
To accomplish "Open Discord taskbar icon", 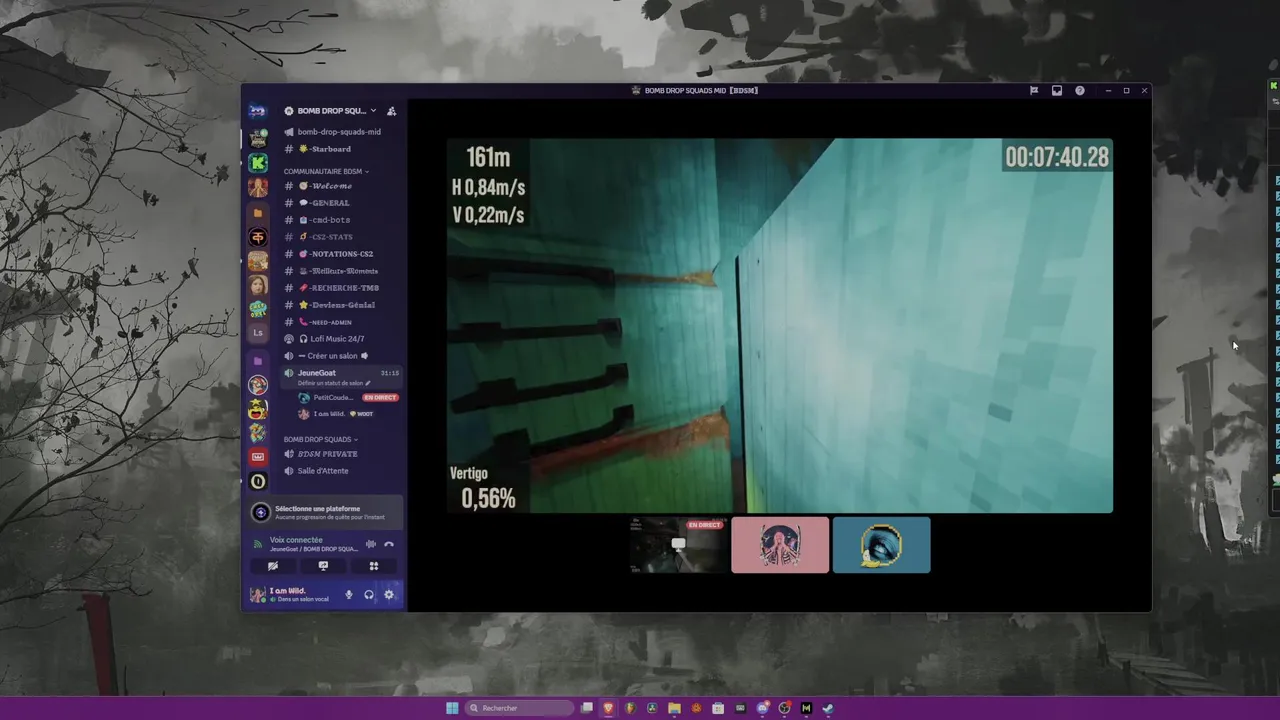I will coord(763,708).
